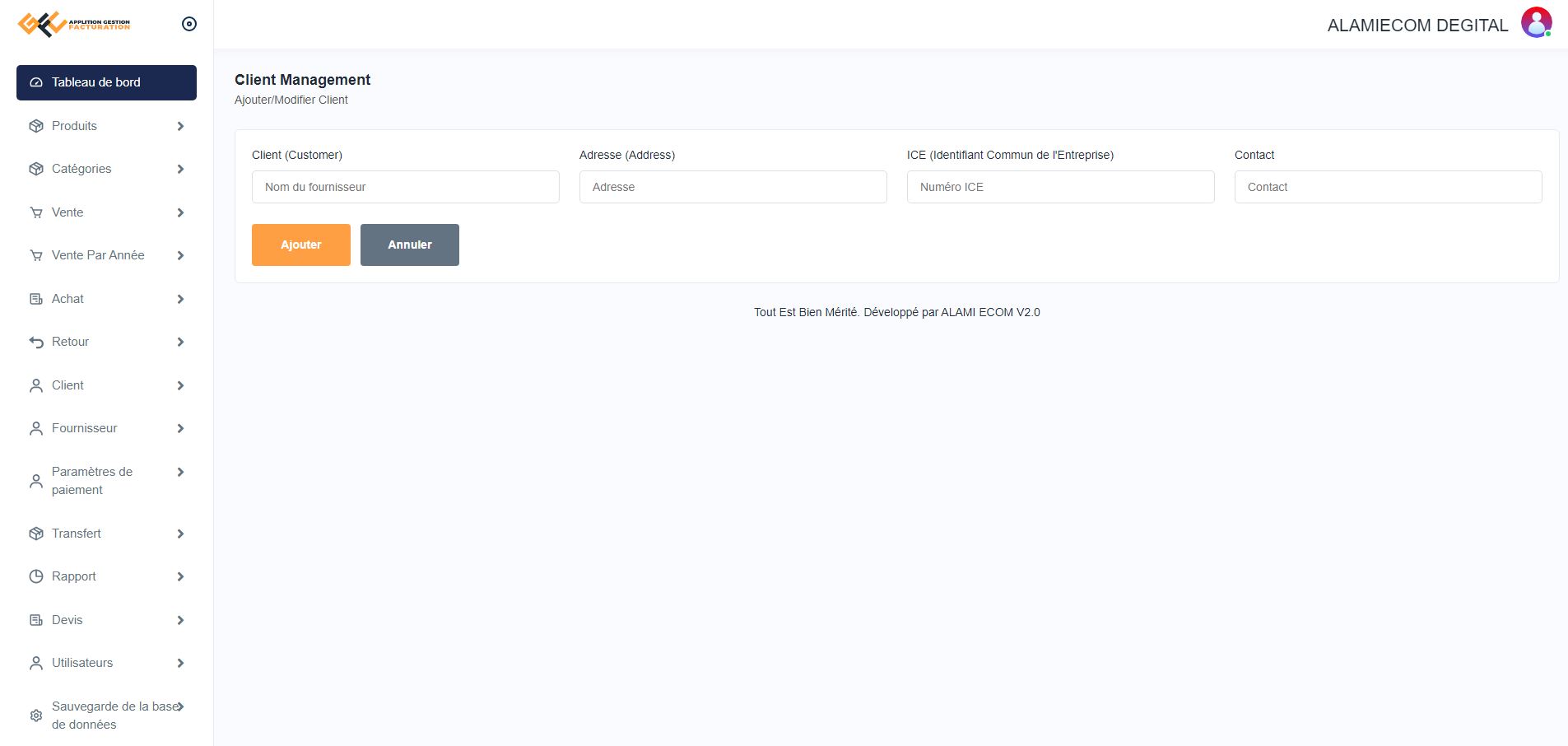Click the Achat document icon

[x=36, y=299]
